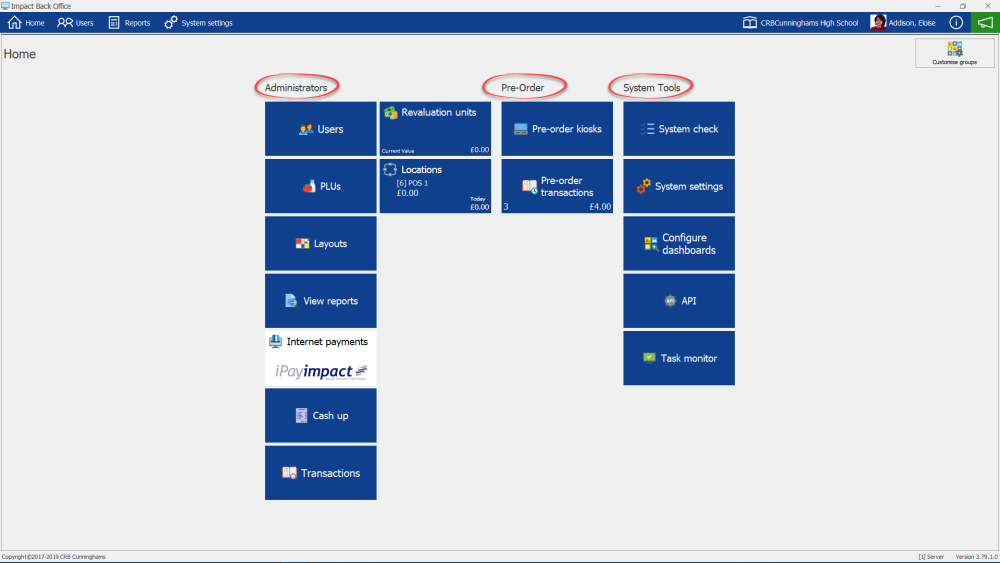Click the school building icon
Image resolution: width=1000 pixels, height=563 pixels.
pos(750,23)
